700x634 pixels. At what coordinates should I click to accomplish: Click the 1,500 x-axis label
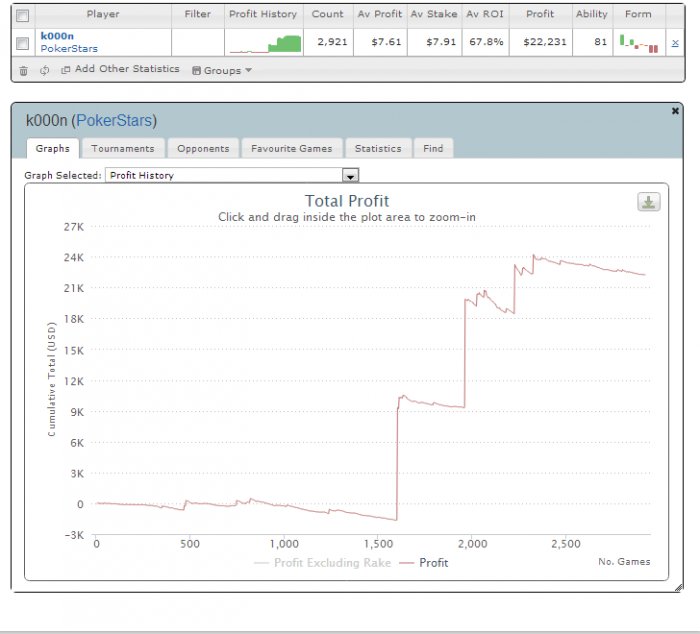pyautogui.click(x=379, y=544)
